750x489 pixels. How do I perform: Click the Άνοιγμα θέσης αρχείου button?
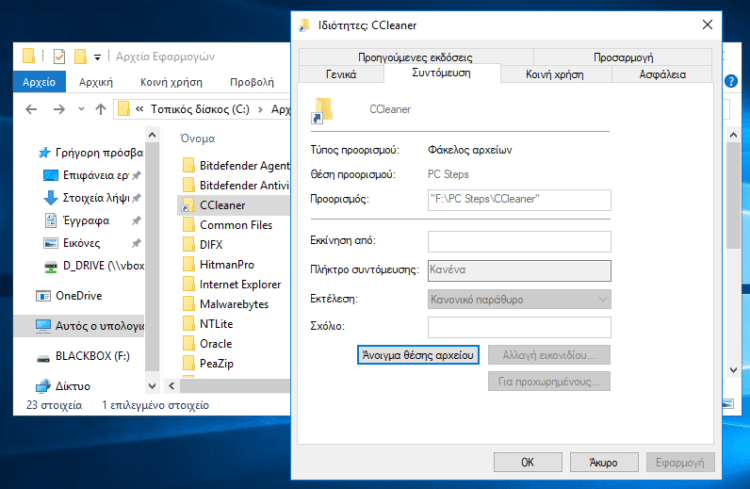(x=418, y=355)
